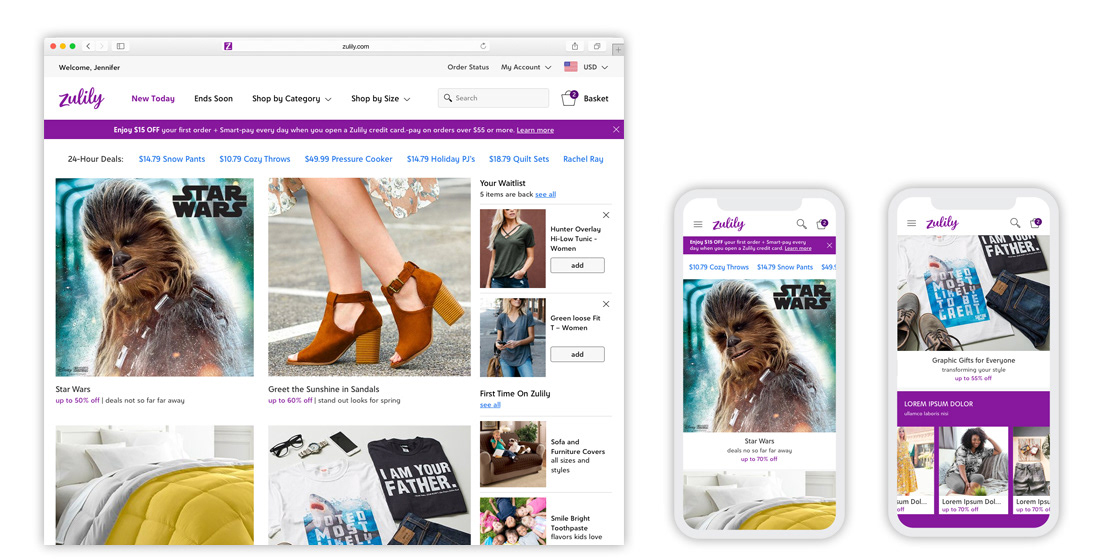The height and width of the screenshot is (560, 1114).
Task: Add Hunter Overlay Hi-Low Tunic to basket
Action: (x=578, y=265)
